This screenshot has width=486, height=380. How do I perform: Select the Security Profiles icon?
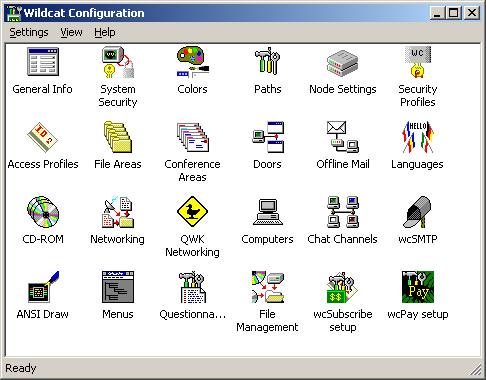(x=418, y=62)
